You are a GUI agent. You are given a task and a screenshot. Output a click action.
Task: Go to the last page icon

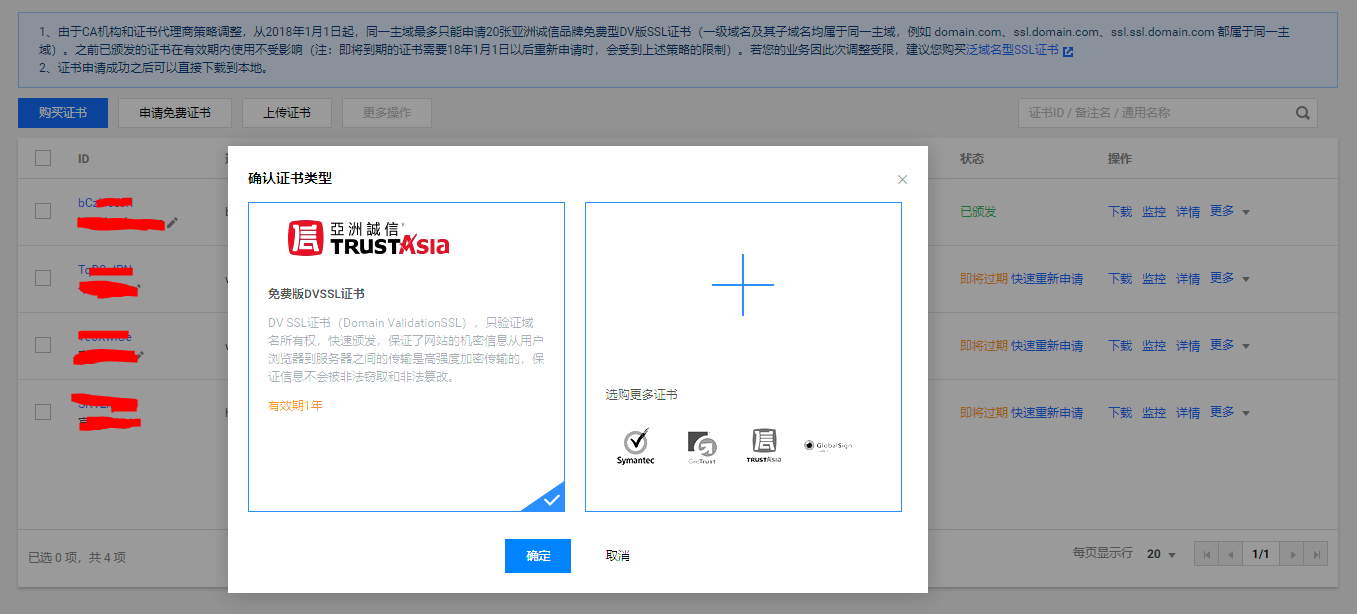click(1317, 554)
